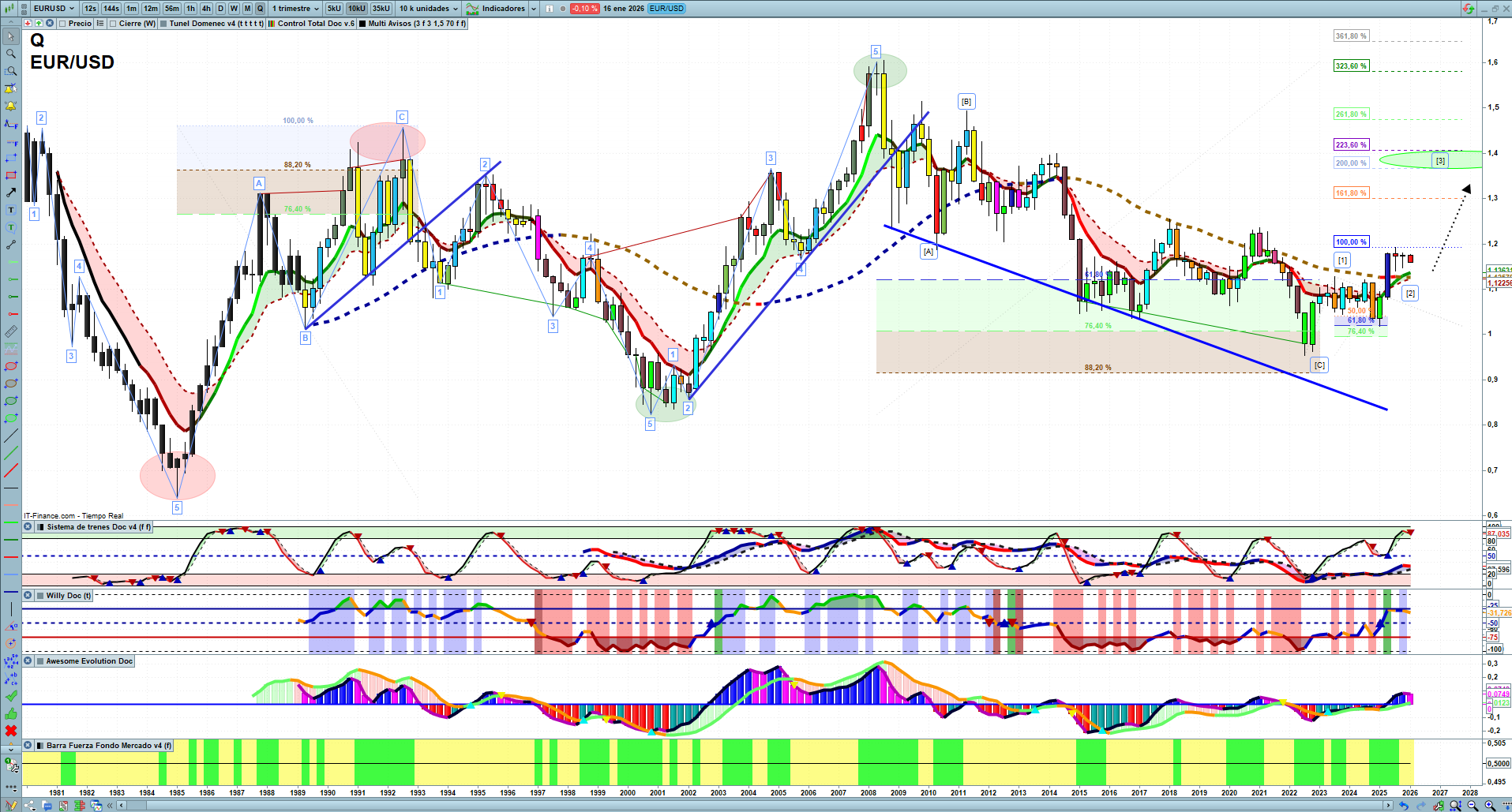Open the 10 k unidades dropdown
1512x812 pixels.
tap(428, 9)
